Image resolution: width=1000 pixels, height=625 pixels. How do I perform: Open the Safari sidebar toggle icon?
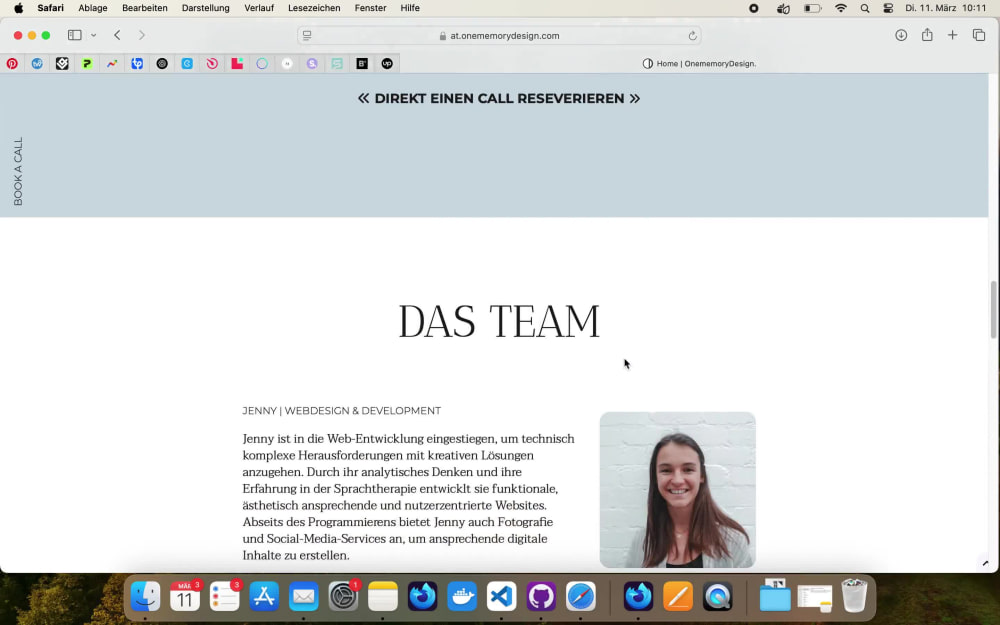(75, 35)
